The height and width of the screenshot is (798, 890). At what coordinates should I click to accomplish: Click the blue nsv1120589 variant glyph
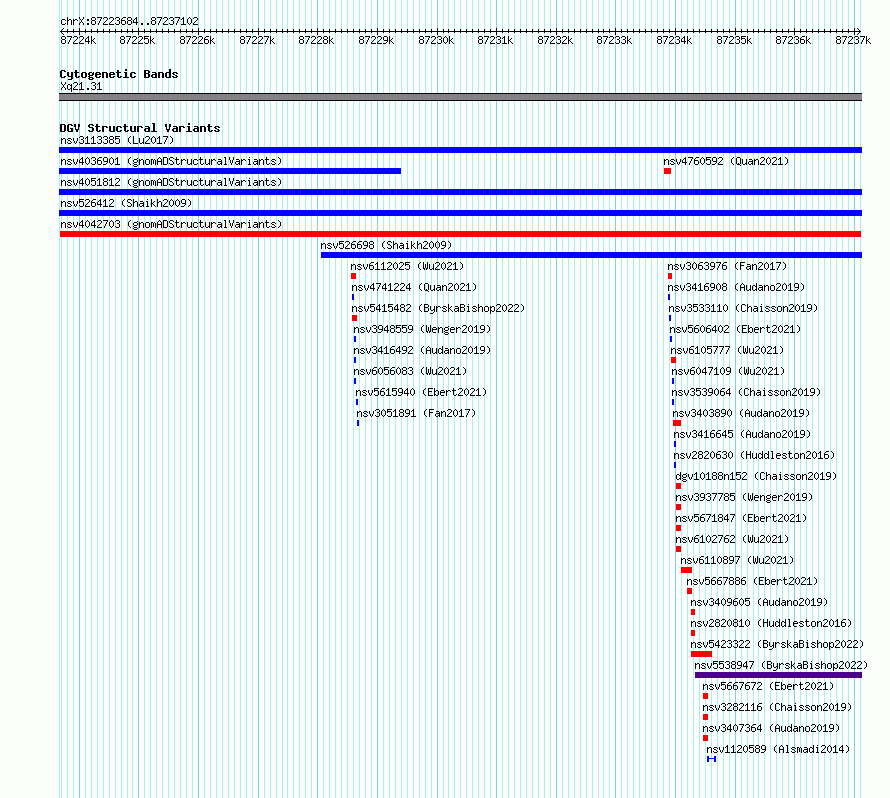711,759
